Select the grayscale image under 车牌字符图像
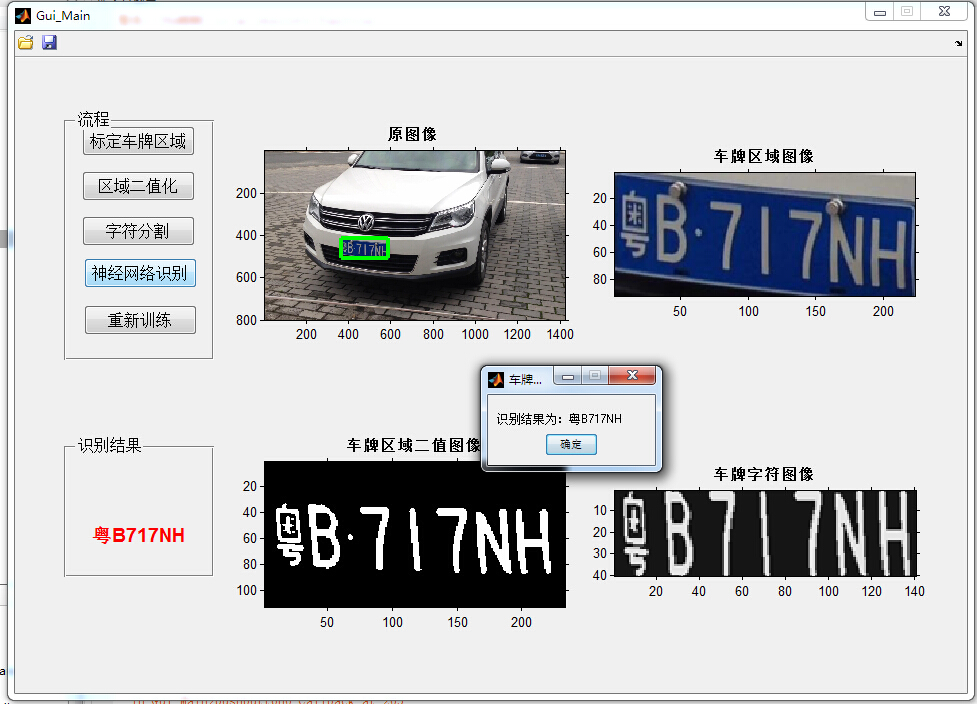 (x=765, y=533)
